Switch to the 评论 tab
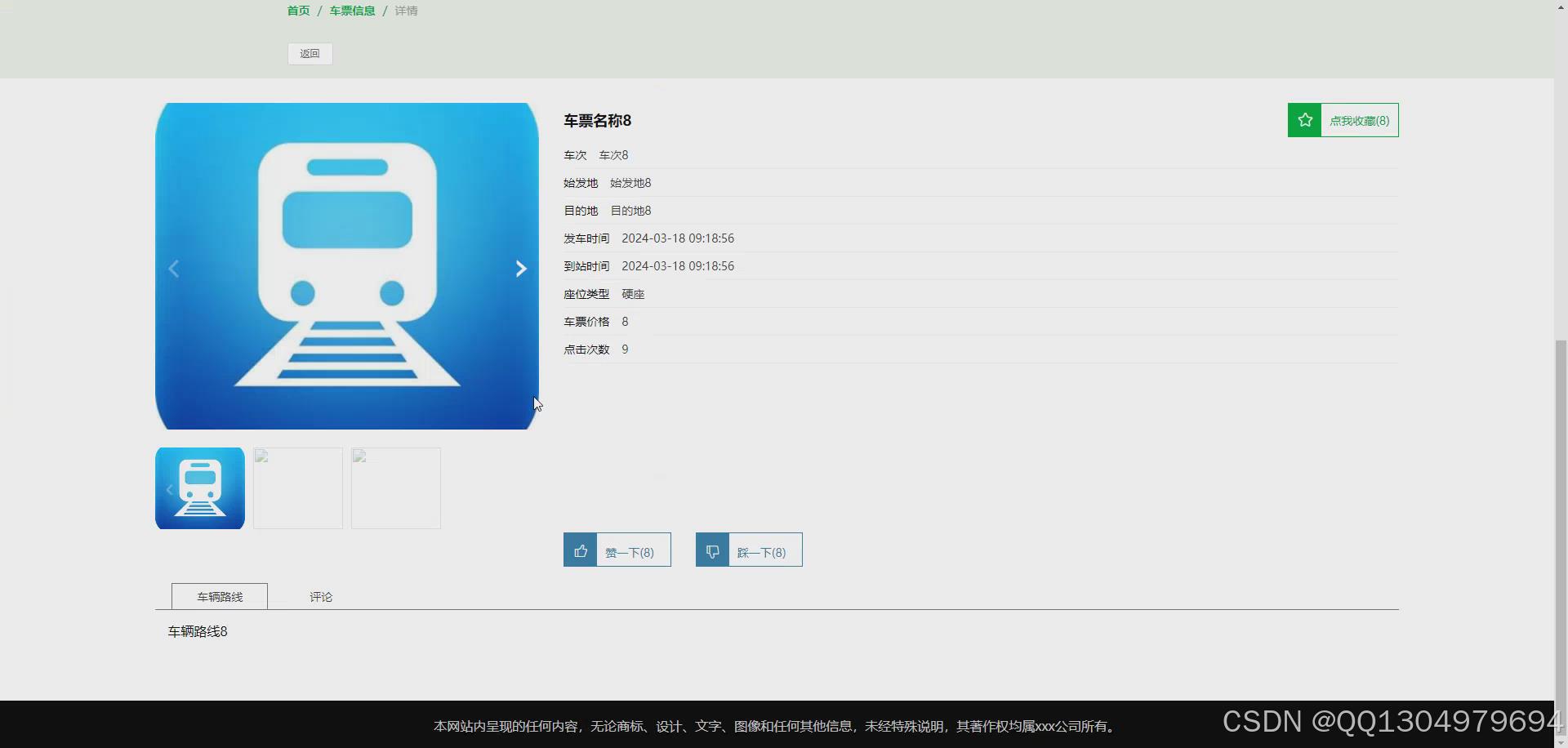 (321, 597)
